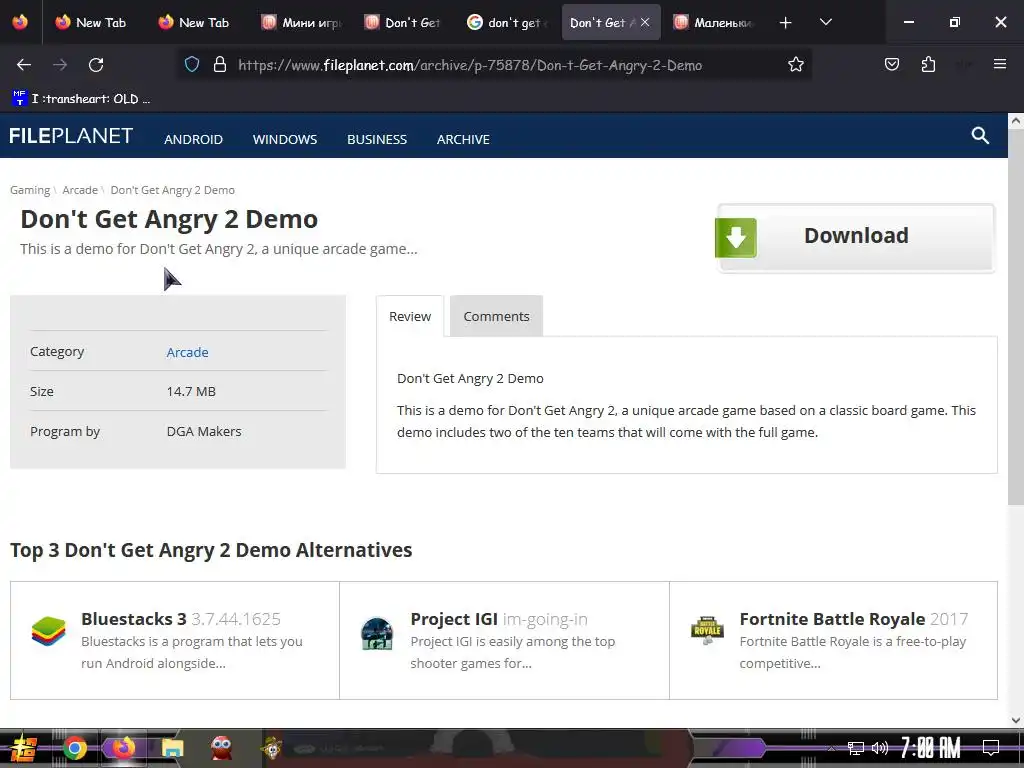1024x768 pixels.
Task: Click the big Download button
Action: pyautogui.click(x=856, y=238)
